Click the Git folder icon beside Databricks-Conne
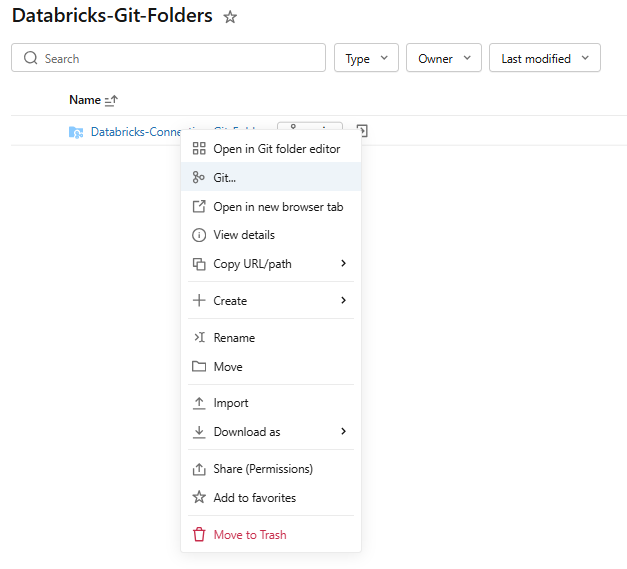Screen dimensions: 627x569 76,132
